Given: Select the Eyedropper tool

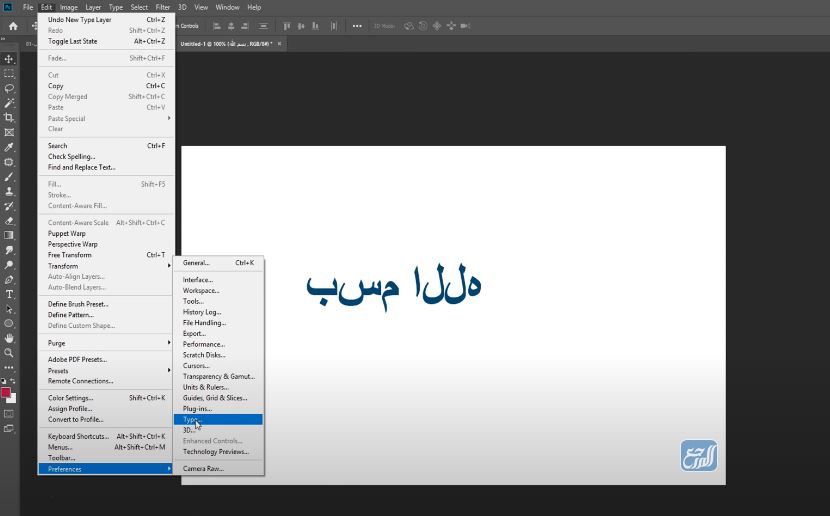Looking at the screenshot, I should coord(9,147).
